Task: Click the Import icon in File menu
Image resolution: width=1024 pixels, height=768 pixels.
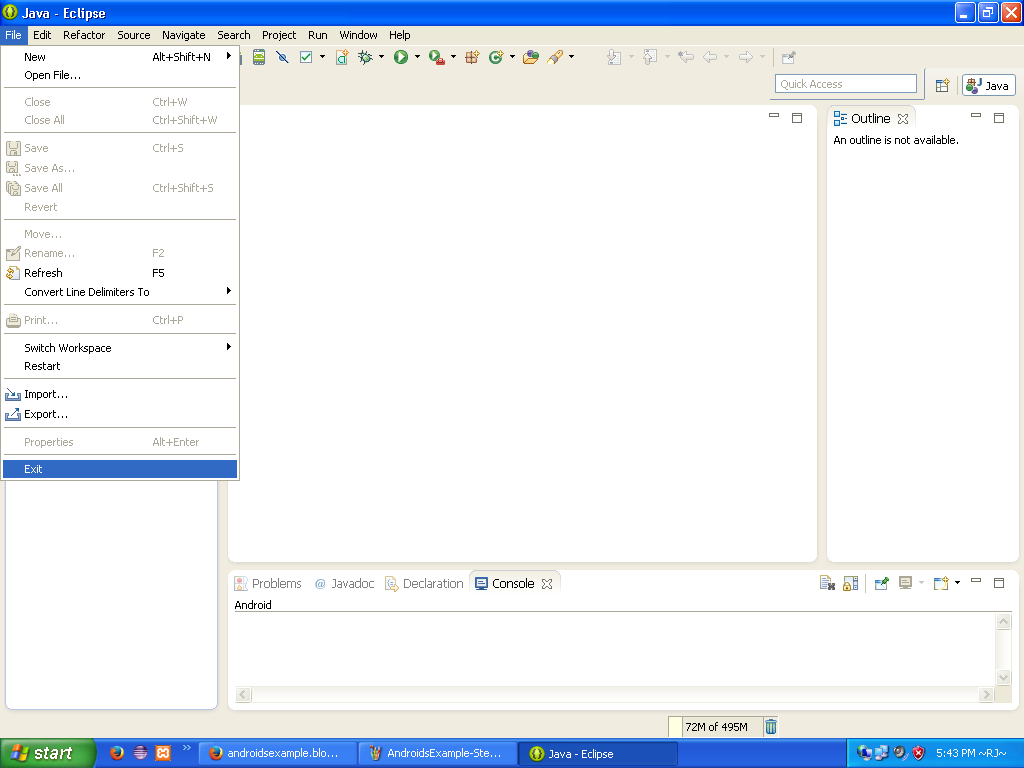Action: pos(13,394)
